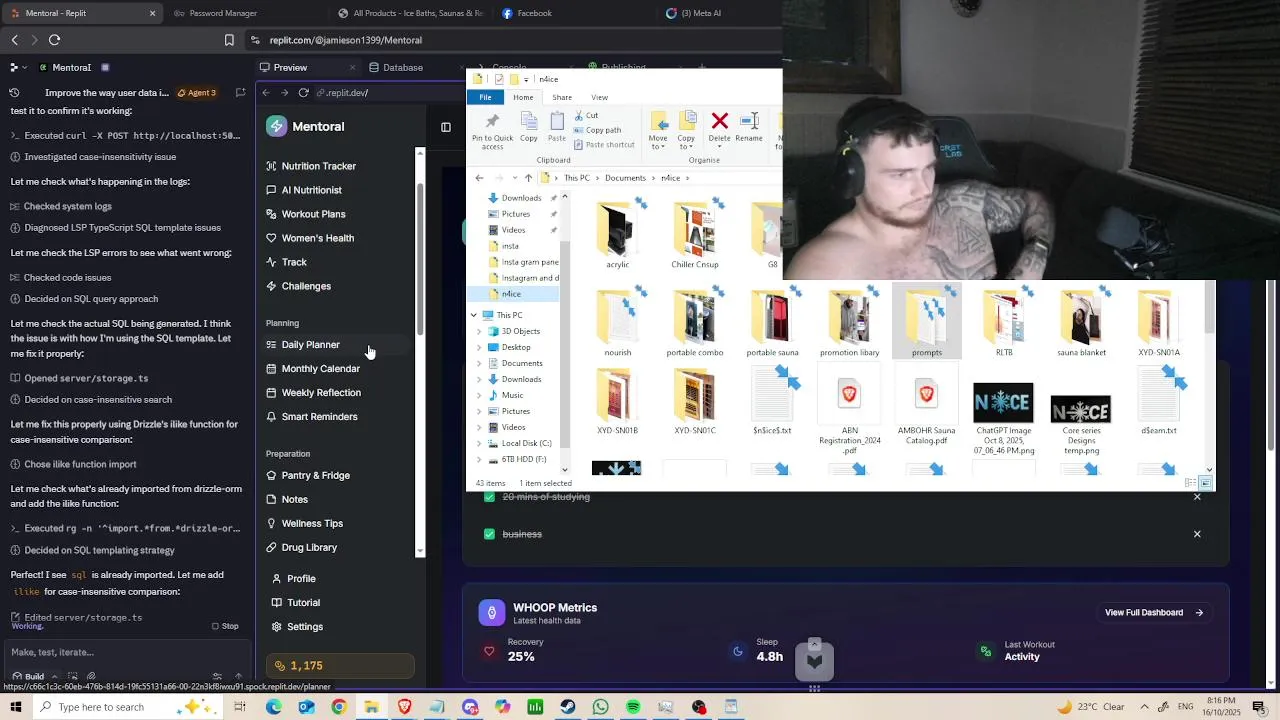Screen dimensions: 1280x720
Task: Open the Move to dropdown
Action: pyautogui.click(x=658, y=131)
